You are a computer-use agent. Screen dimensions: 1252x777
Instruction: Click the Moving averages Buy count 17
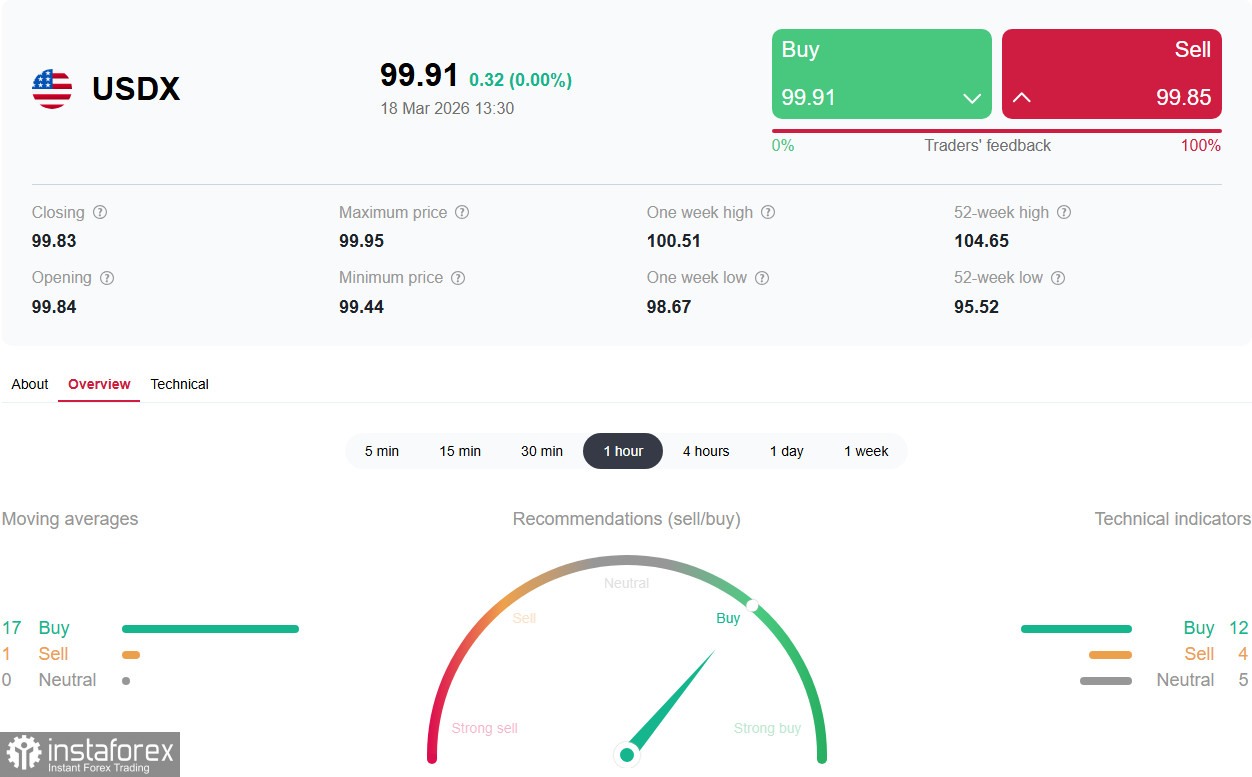(12, 628)
